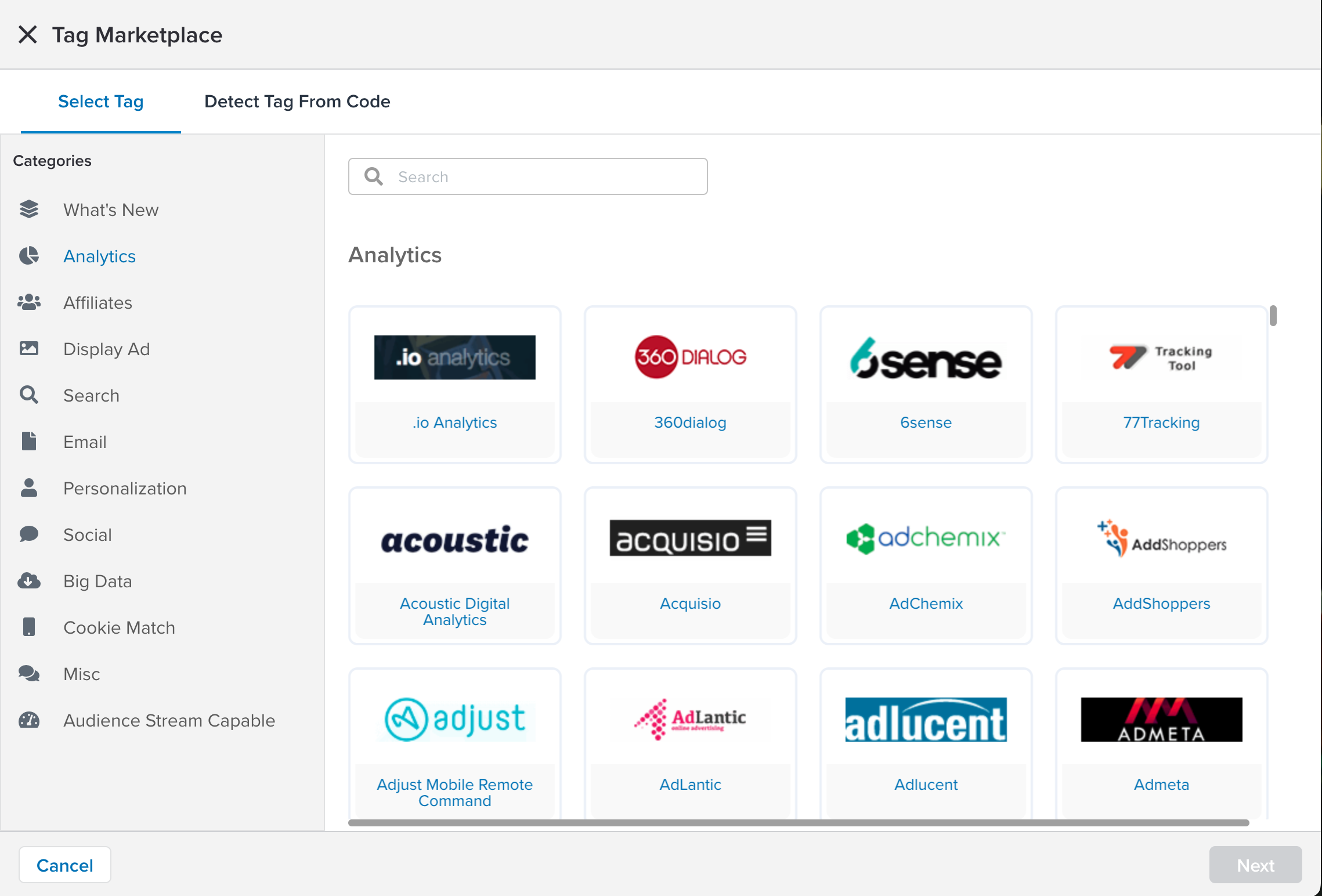This screenshot has height=896, width=1322.
Task: Open Detect Tag From Code tab
Action: pos(297,102)
